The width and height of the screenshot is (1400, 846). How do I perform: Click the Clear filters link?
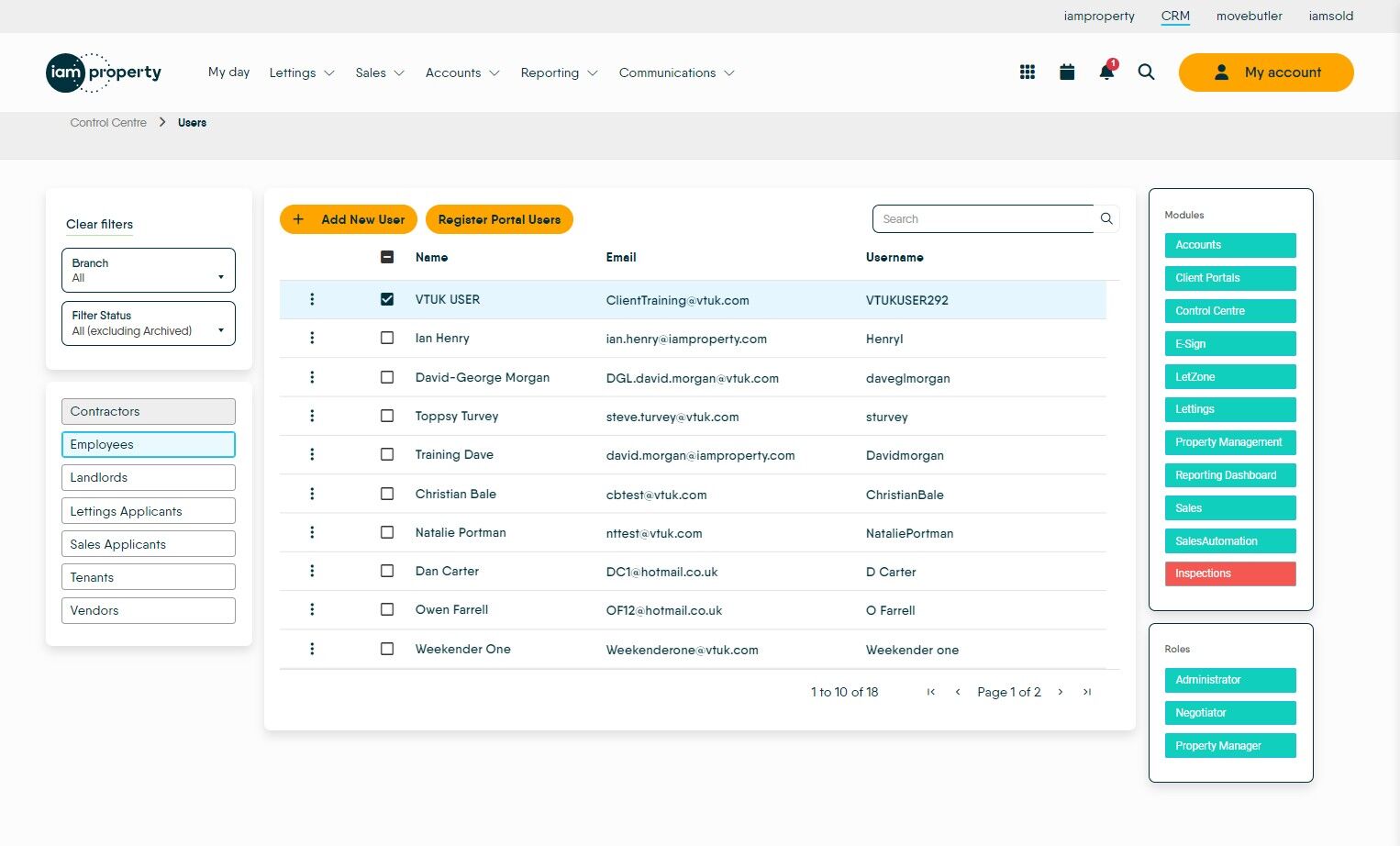(x=99, y=224)
